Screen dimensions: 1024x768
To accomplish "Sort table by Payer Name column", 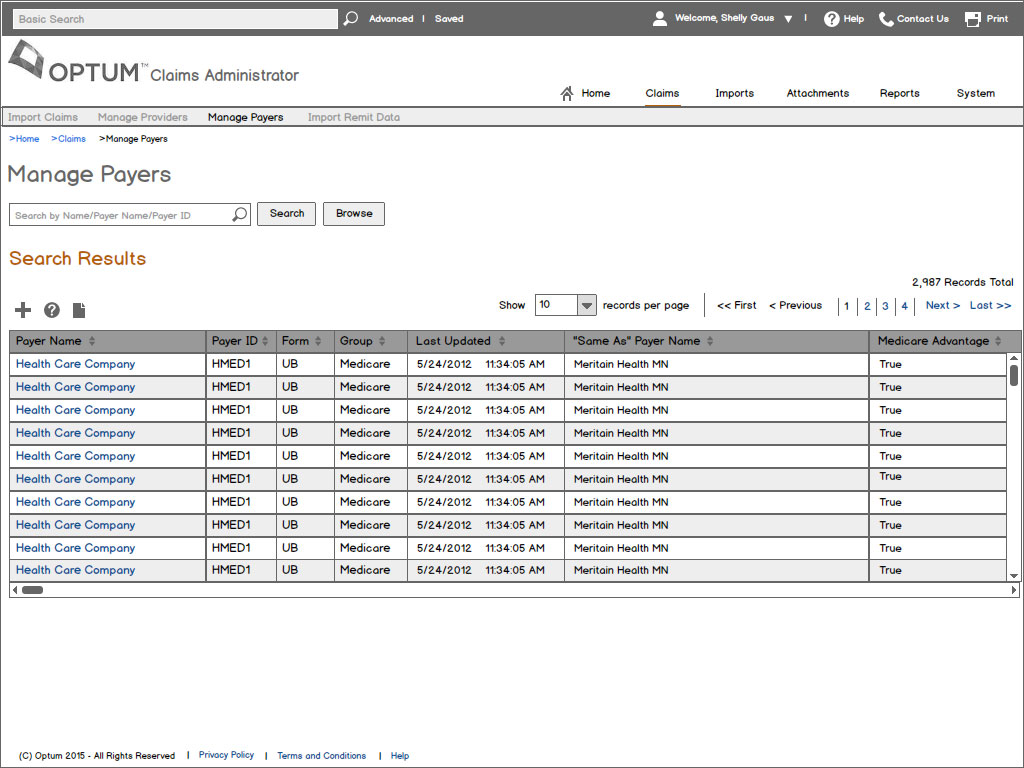I will 92,342.
